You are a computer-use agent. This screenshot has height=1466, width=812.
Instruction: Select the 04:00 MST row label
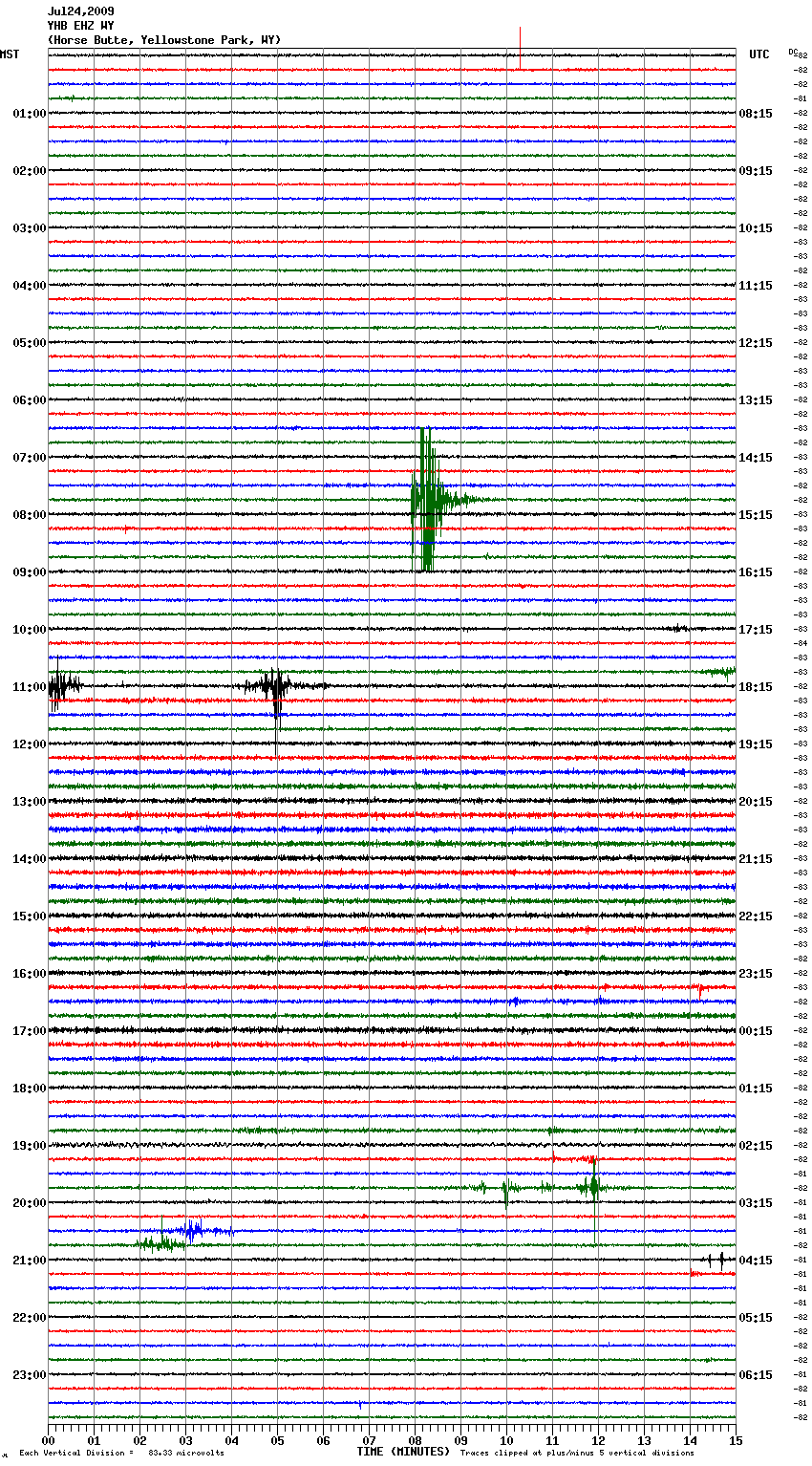point(29,286)
